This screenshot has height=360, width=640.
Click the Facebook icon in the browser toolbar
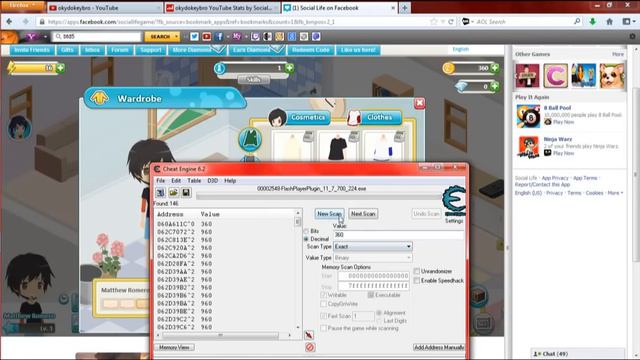point(219,37)
